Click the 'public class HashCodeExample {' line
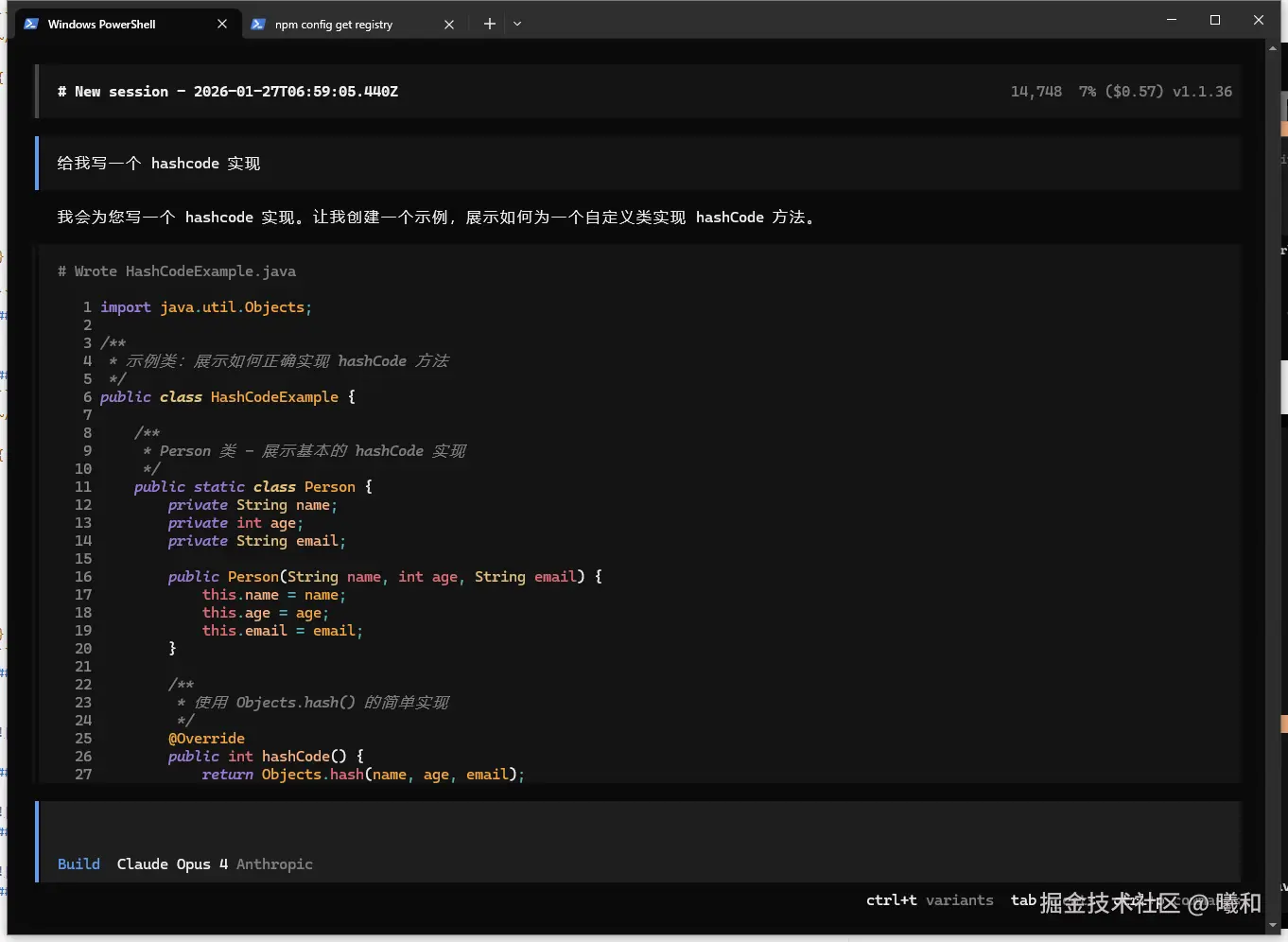 tap(228, 397)
